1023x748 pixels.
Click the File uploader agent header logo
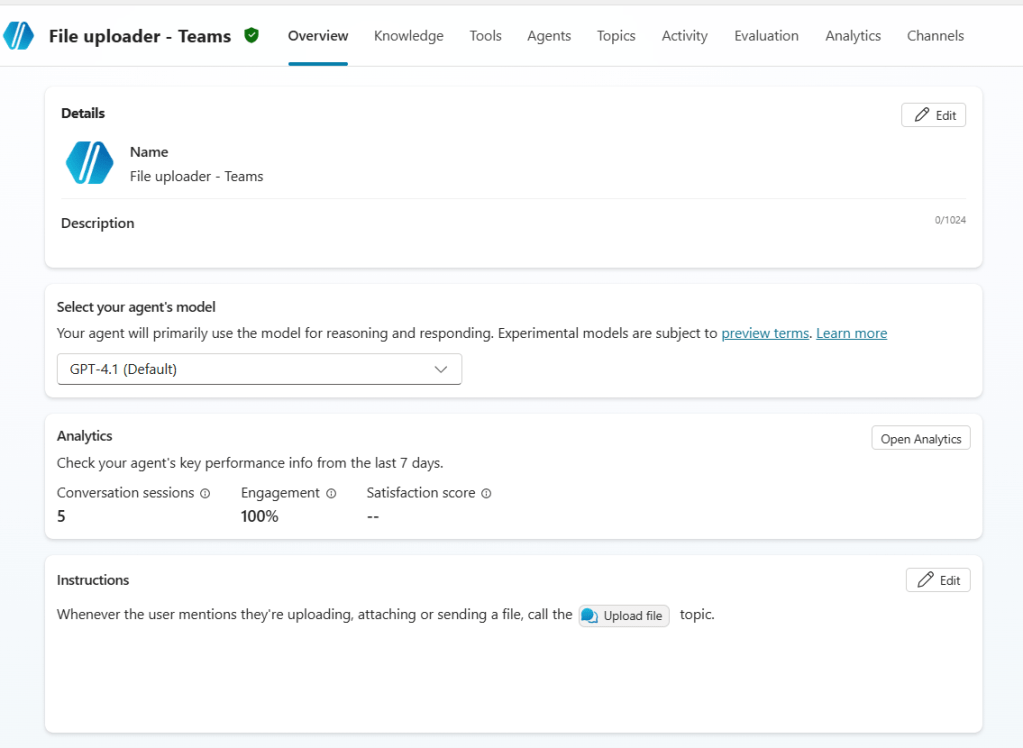18,35
